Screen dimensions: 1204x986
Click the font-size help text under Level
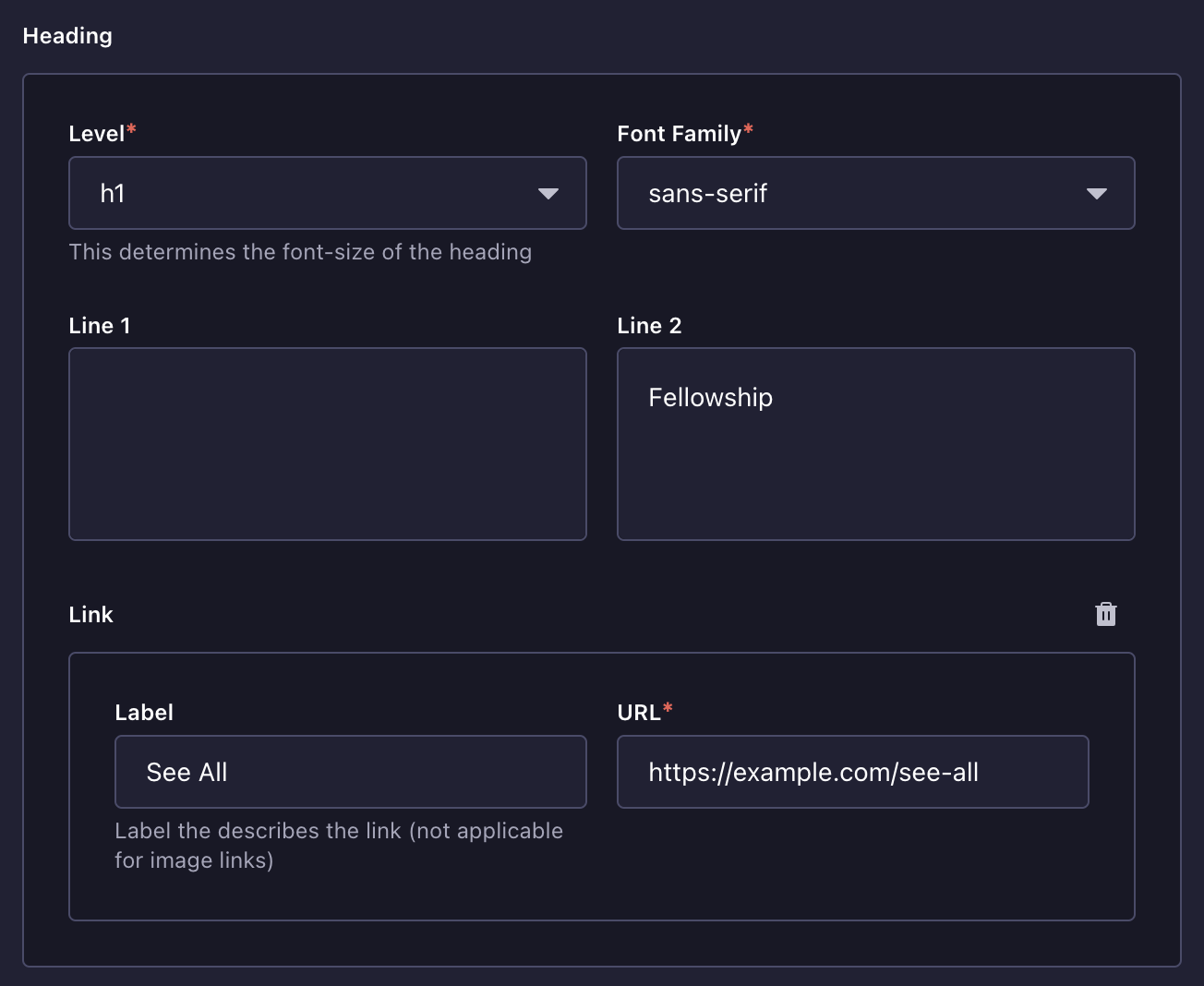tap(300, 252)
